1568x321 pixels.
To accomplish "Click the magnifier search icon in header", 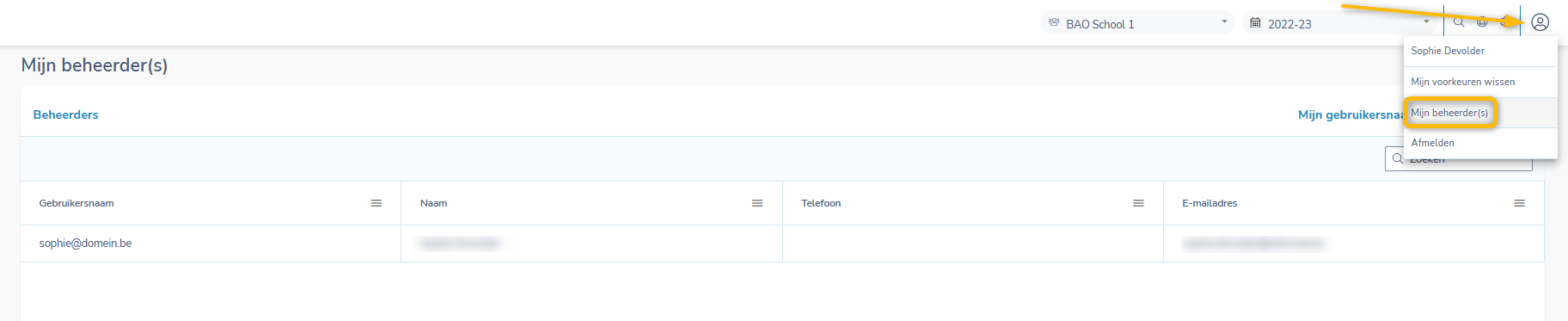I will (x=1459, y=22).
